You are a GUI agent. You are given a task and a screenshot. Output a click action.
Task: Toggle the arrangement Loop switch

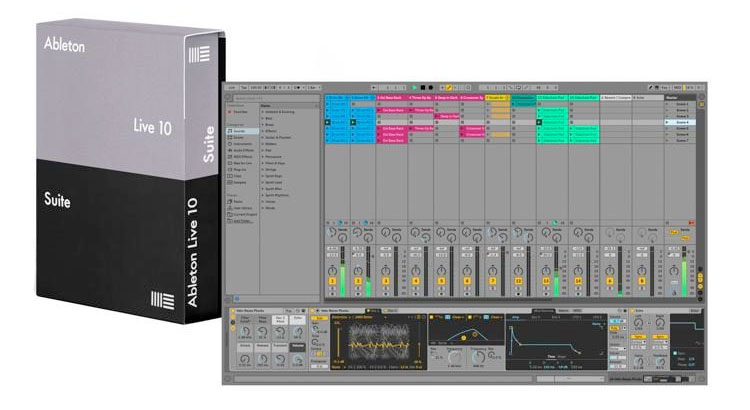coord(518,88)
